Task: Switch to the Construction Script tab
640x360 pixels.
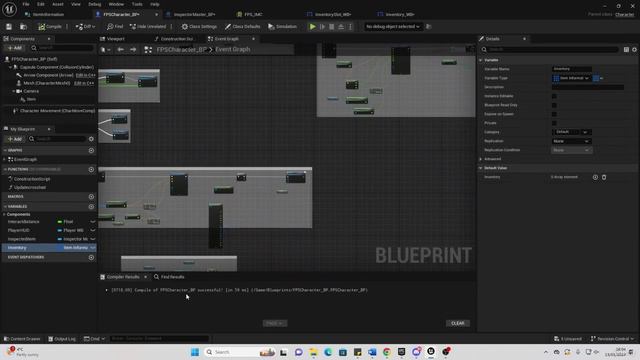Action: pos(176,39)
